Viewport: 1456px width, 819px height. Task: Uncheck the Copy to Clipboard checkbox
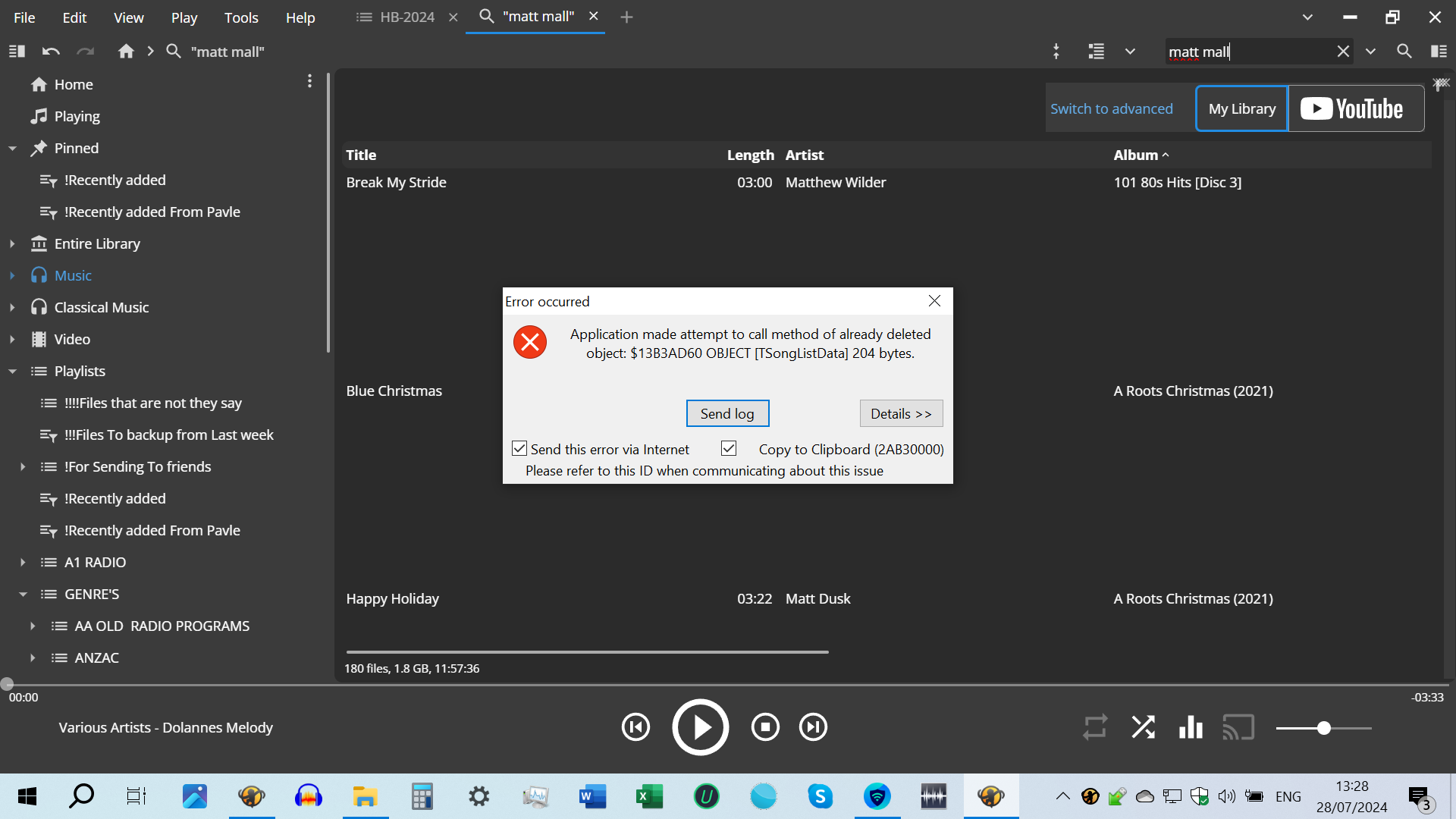[x=729, y=449]
